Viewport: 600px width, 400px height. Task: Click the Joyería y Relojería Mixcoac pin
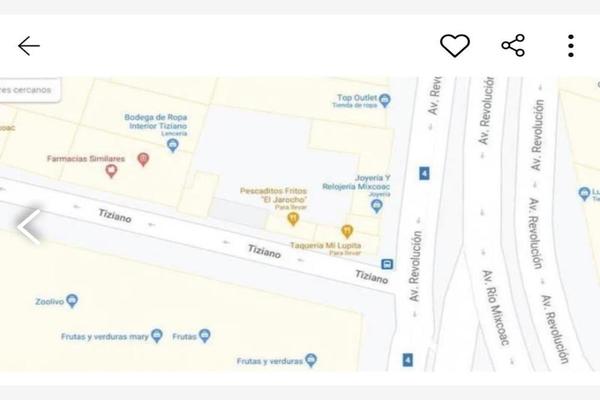tap(377, 207)
